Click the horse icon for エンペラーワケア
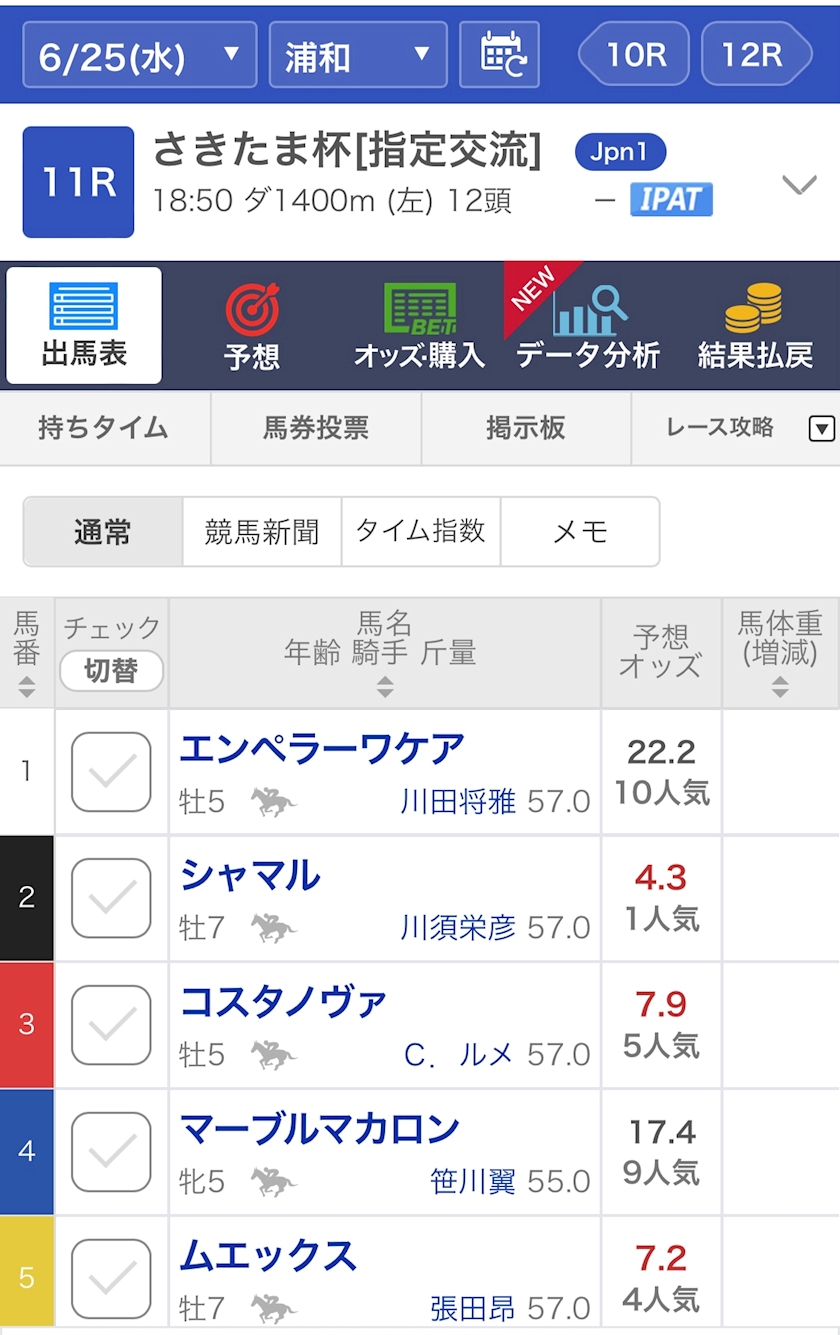This screenshot has width=840, height=1335. pyautogui.click(x=273, y=801)
